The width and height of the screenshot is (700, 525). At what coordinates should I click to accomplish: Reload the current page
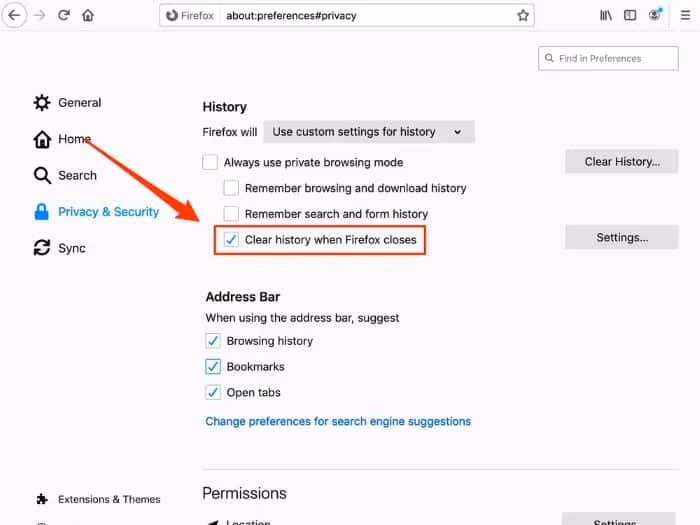64,16
